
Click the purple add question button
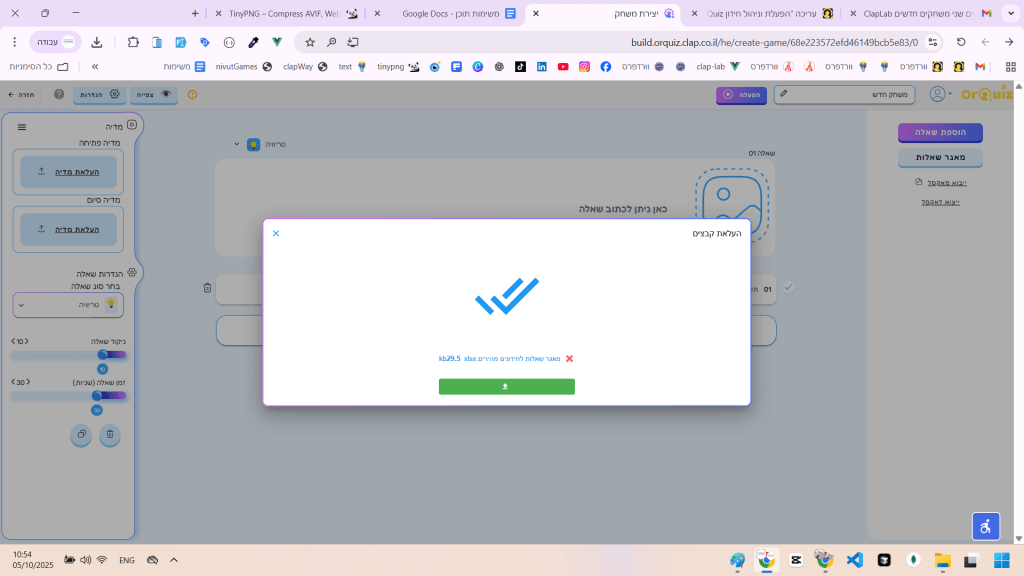point(939,132)
